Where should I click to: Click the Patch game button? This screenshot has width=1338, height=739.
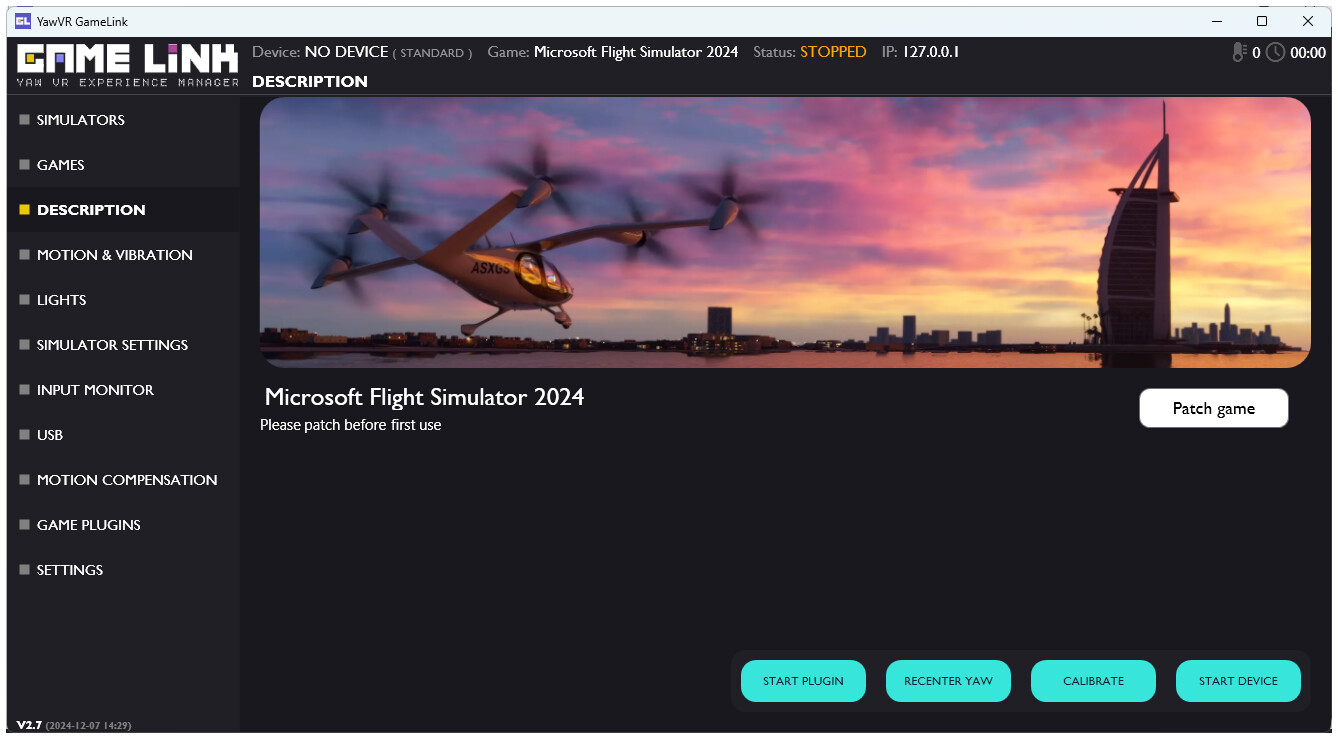coord(1213,408)
